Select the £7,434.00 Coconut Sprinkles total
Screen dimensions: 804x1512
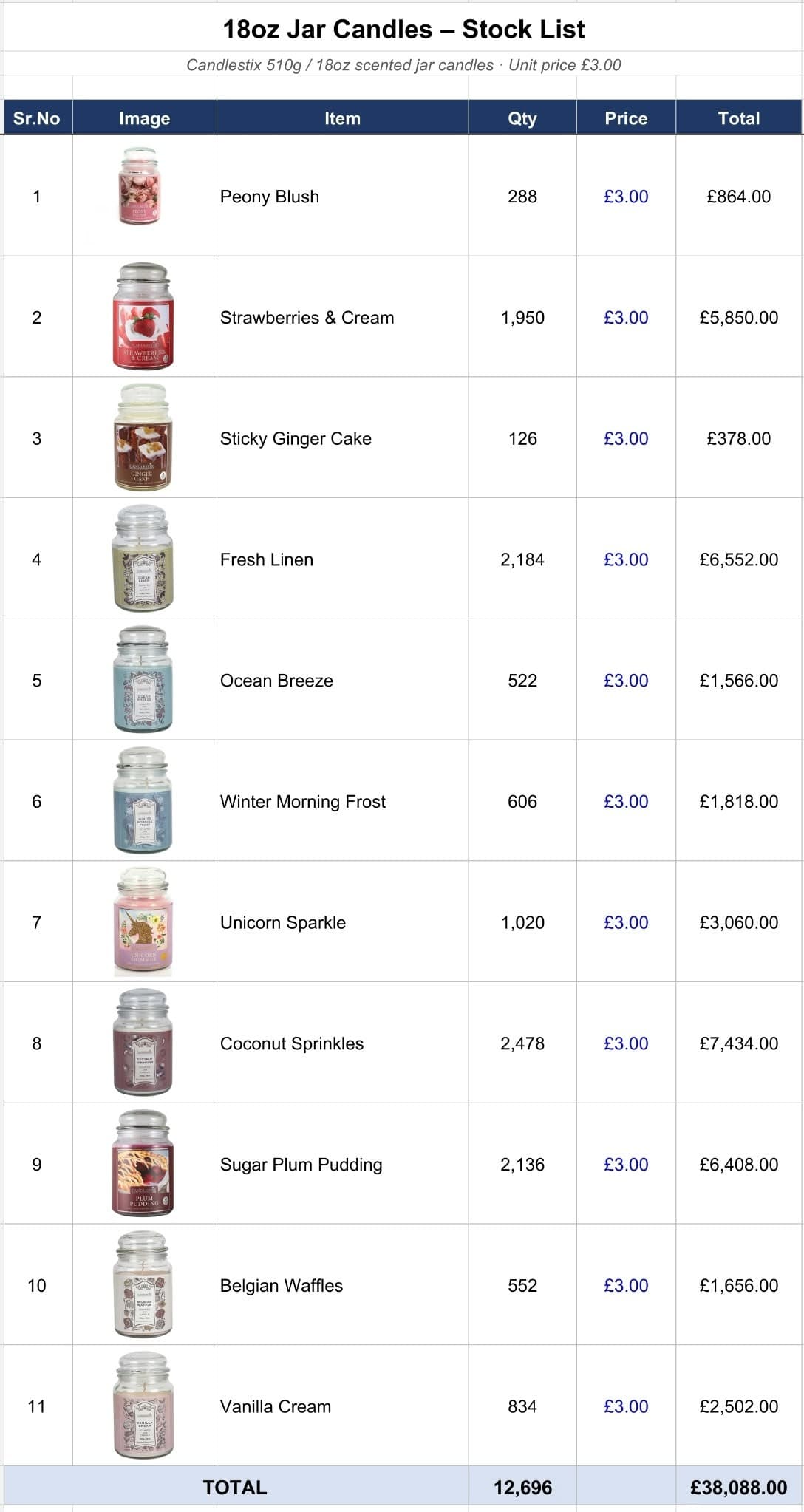(739, 1043)
